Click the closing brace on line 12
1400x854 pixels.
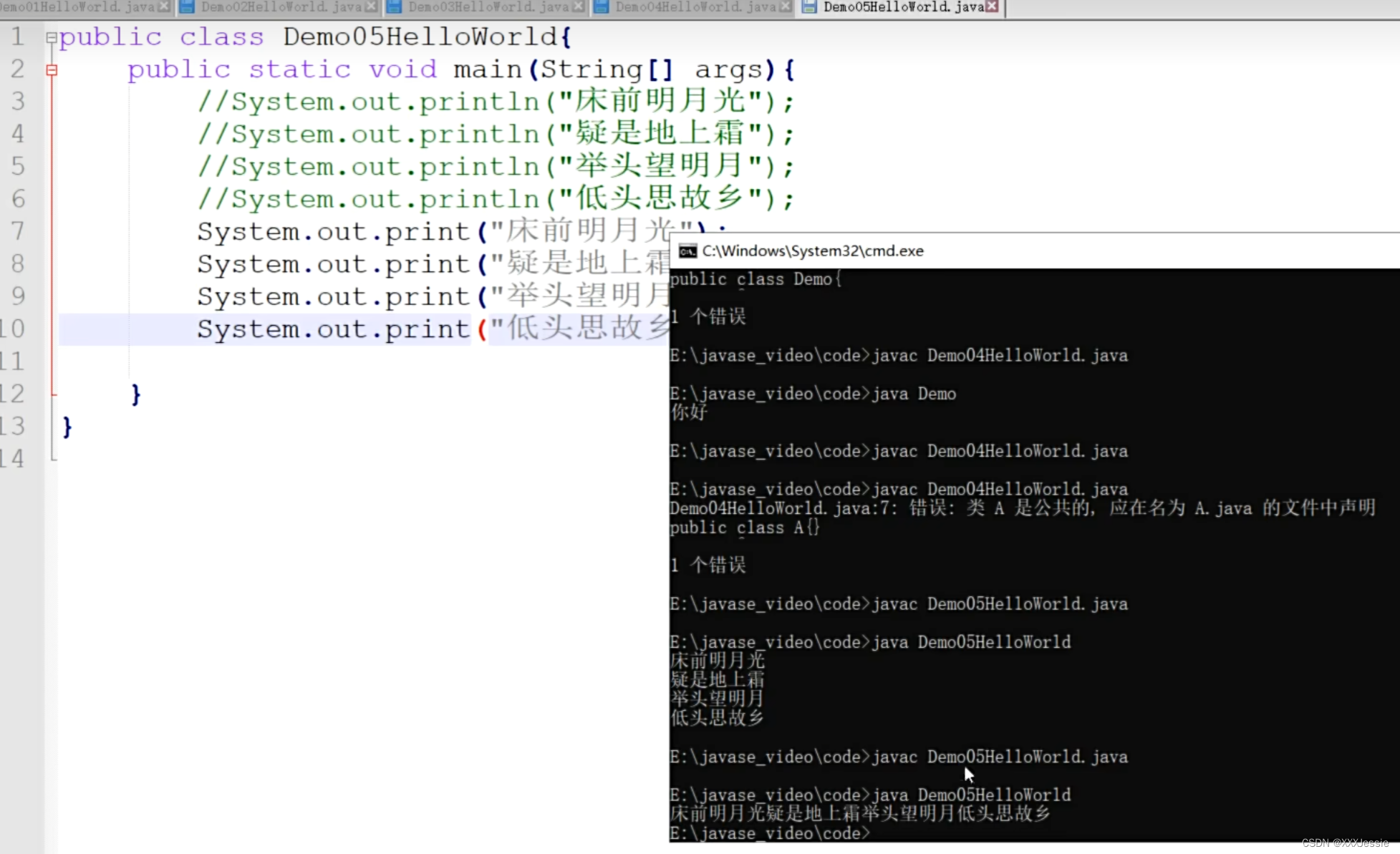point(136,394)
